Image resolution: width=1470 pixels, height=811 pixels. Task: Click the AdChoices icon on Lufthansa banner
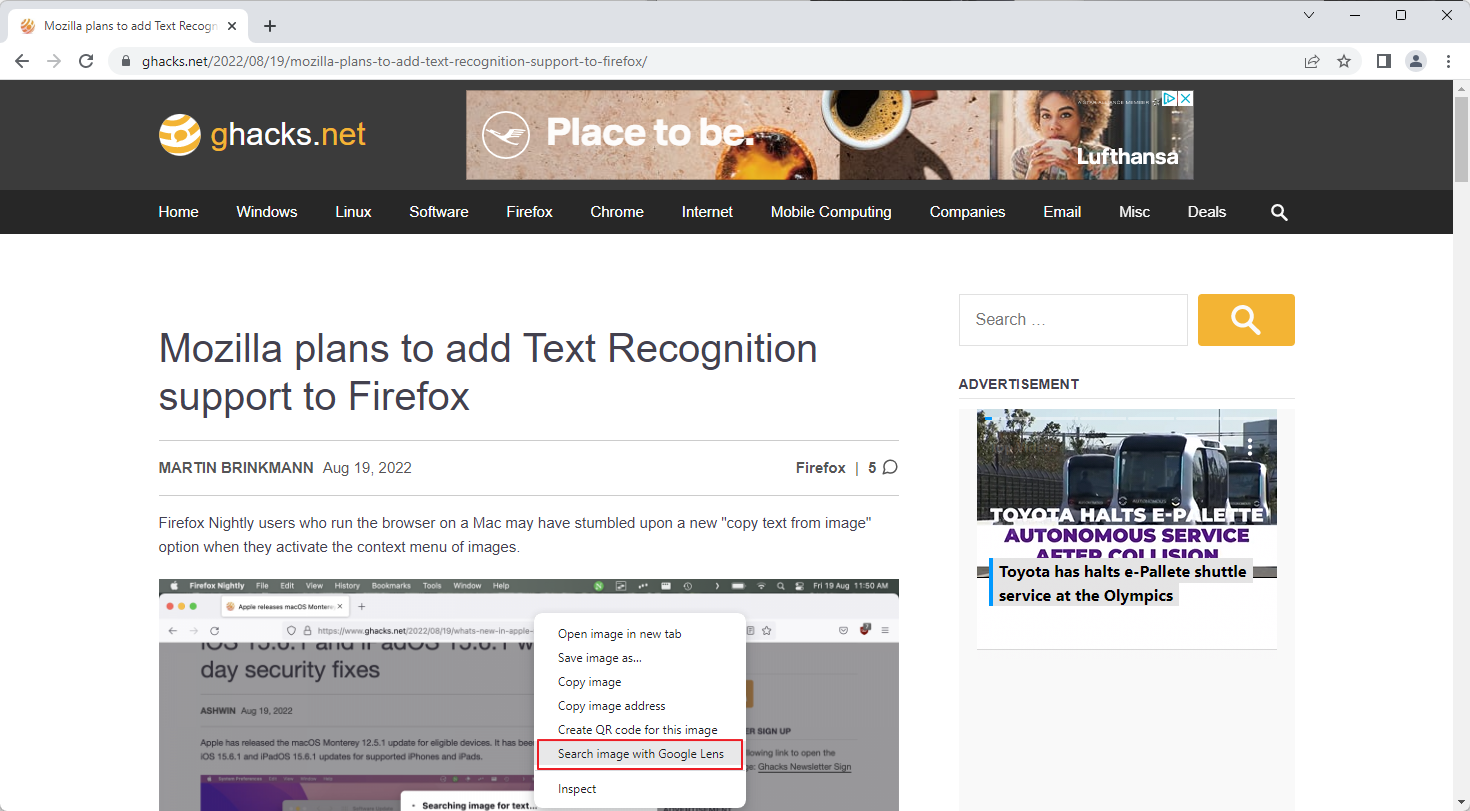(x=1168, y=99)
